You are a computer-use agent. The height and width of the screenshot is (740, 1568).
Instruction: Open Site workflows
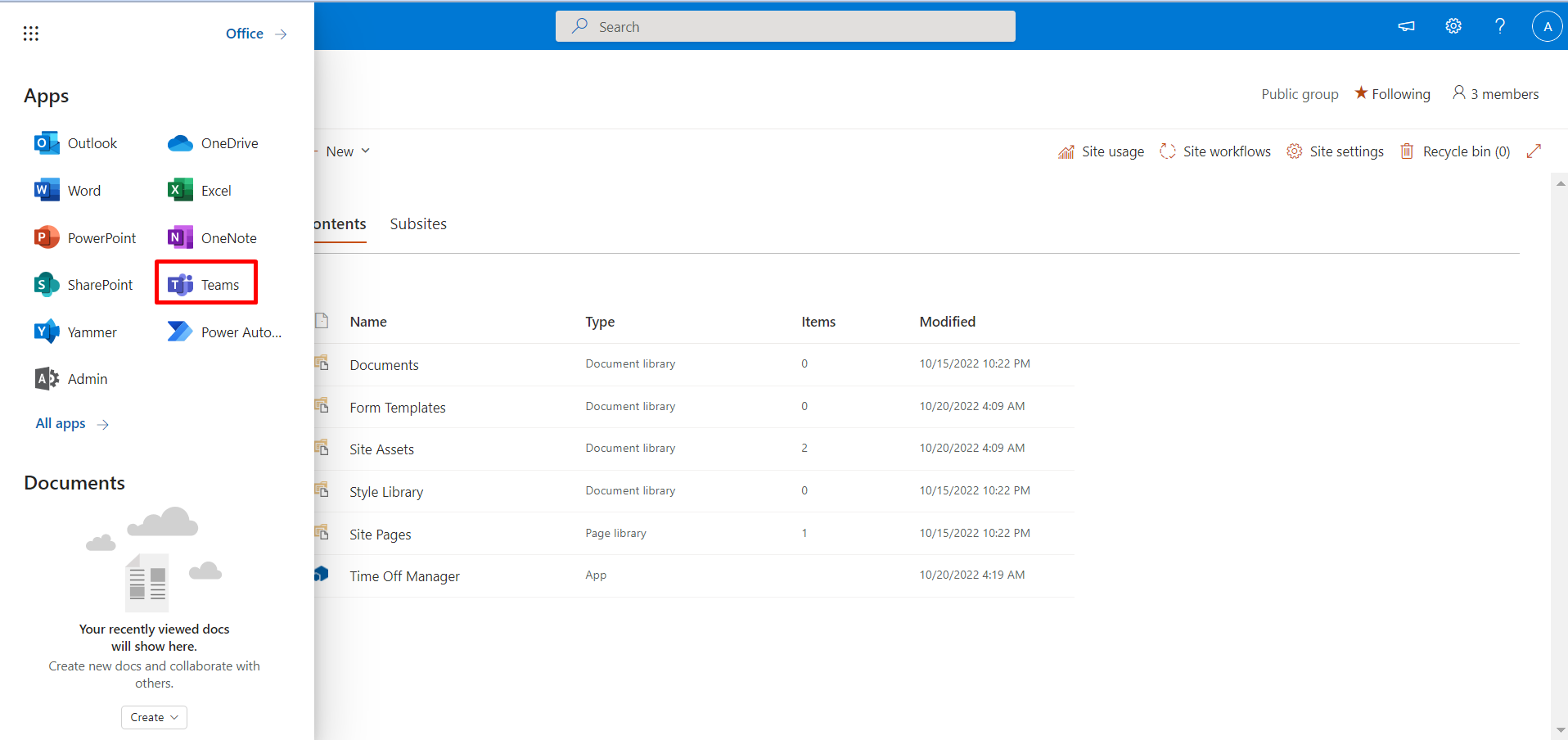pos(1215,151)
